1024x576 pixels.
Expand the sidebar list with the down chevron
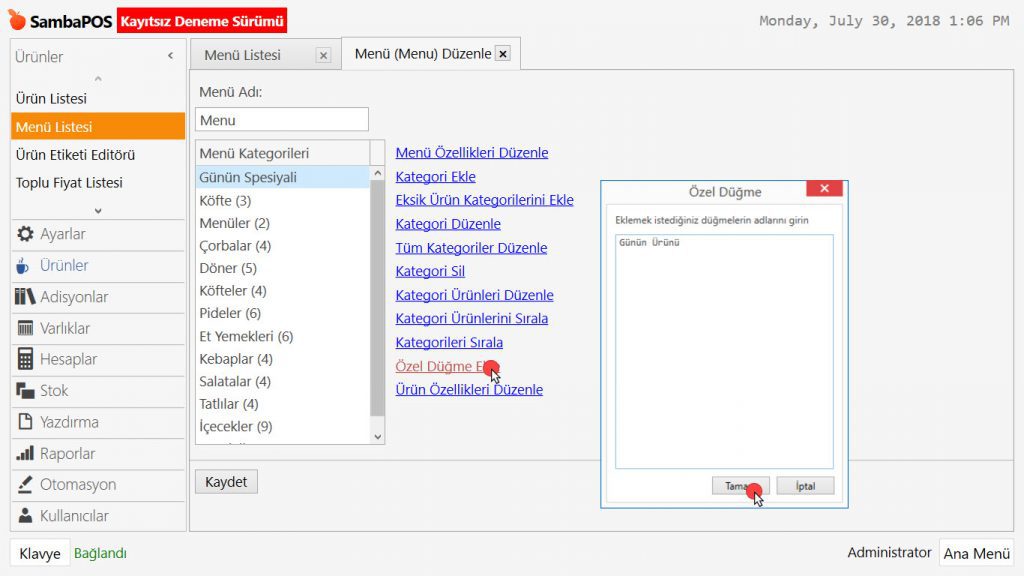coord(98,210)
